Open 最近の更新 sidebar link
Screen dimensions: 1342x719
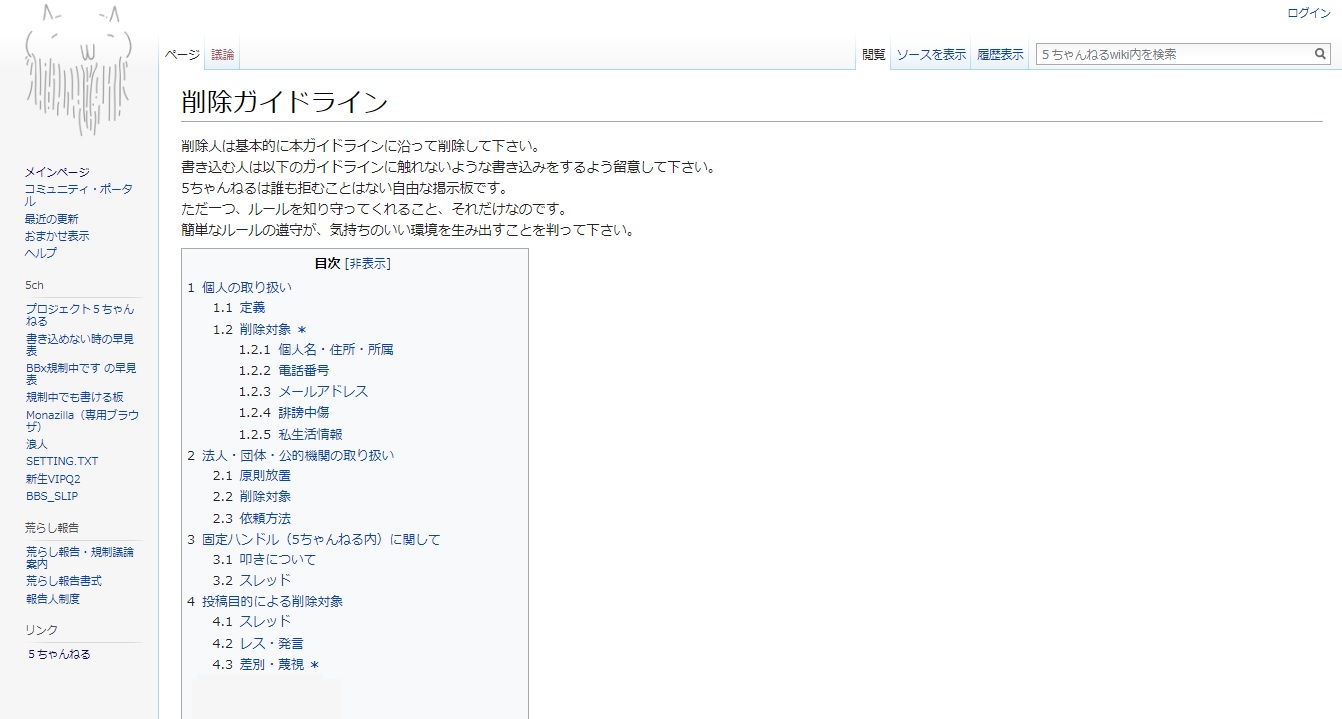[x=52, y=219]
